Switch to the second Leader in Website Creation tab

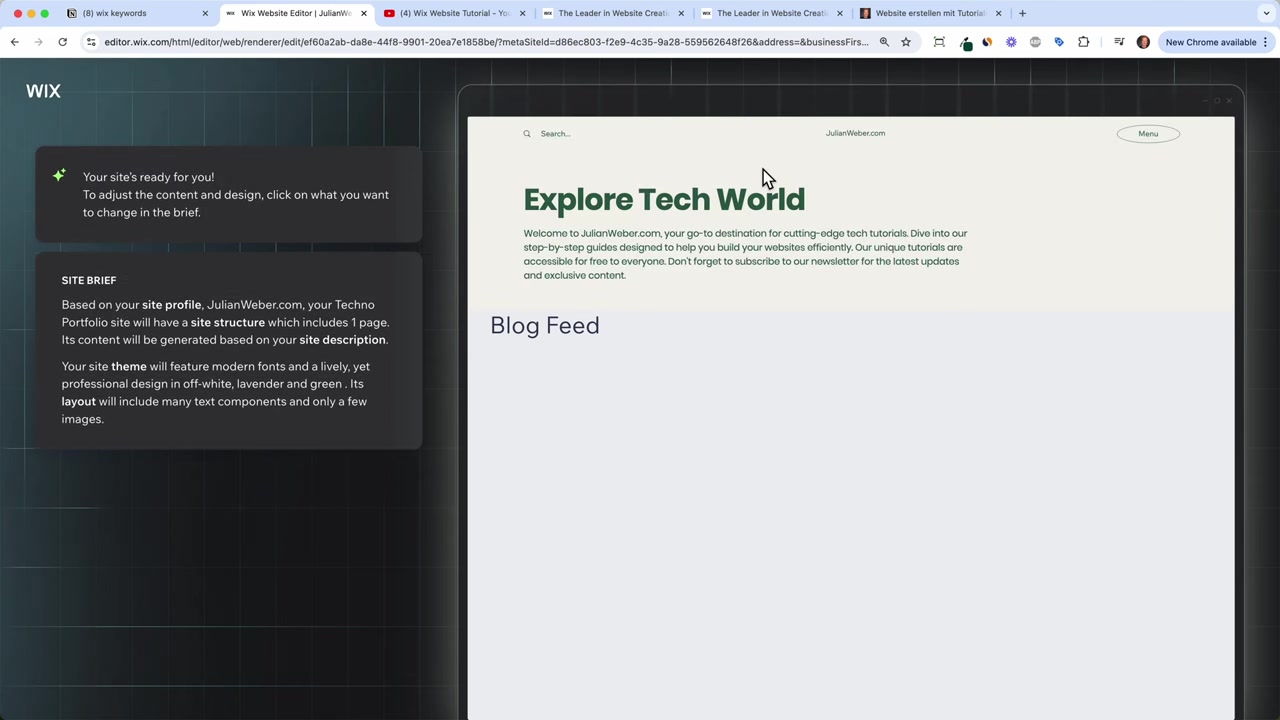771,13
